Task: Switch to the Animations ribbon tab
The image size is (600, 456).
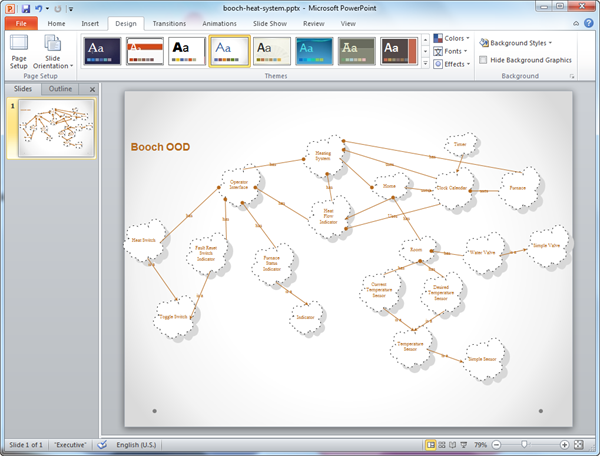Action: tap(219, 23)
